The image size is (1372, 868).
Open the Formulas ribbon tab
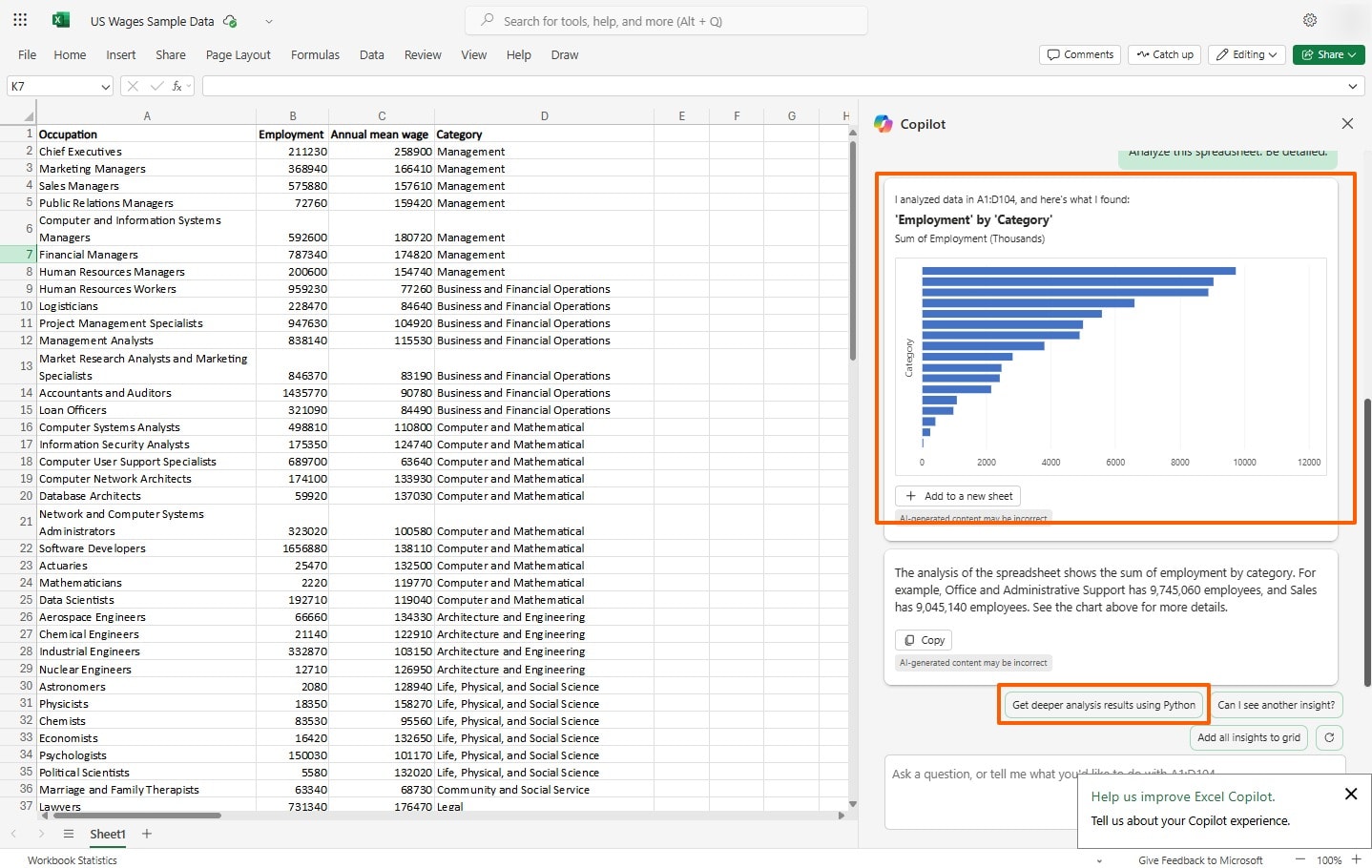[x=315, y=55]
